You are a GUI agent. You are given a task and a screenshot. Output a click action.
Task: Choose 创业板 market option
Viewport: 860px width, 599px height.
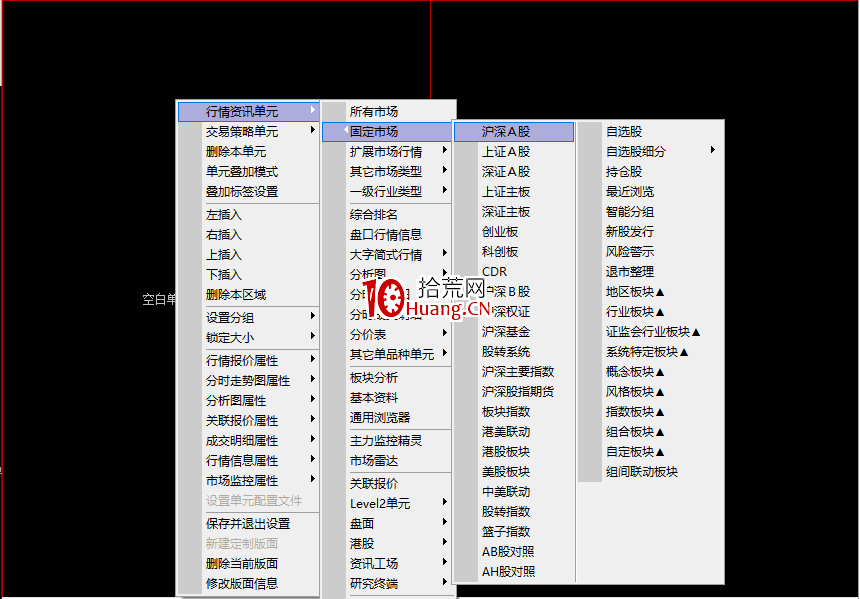coord(514,231)
